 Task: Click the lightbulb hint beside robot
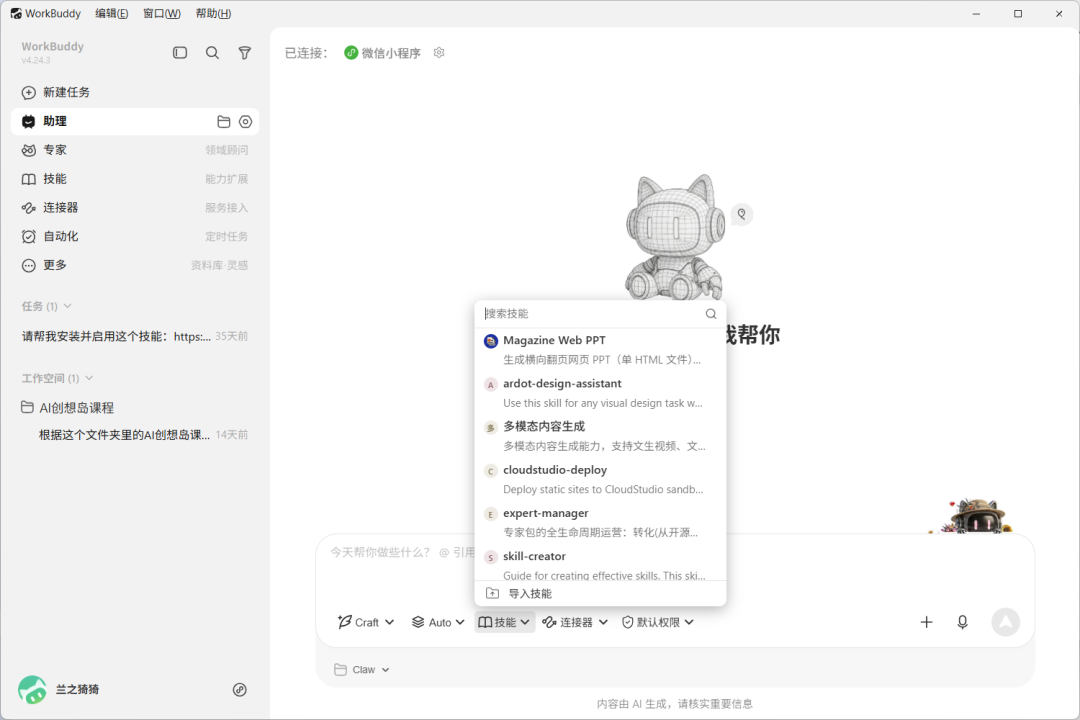742,214
